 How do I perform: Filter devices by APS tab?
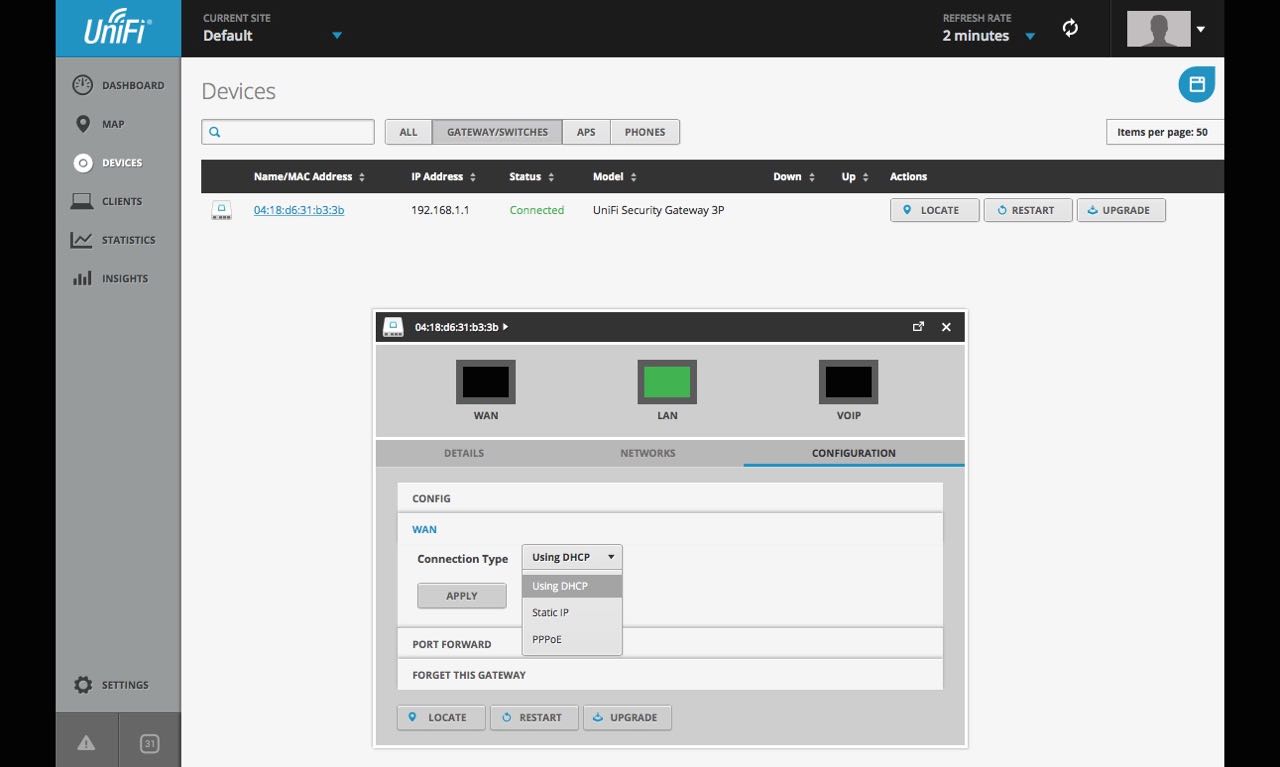(x=586, y=132)
